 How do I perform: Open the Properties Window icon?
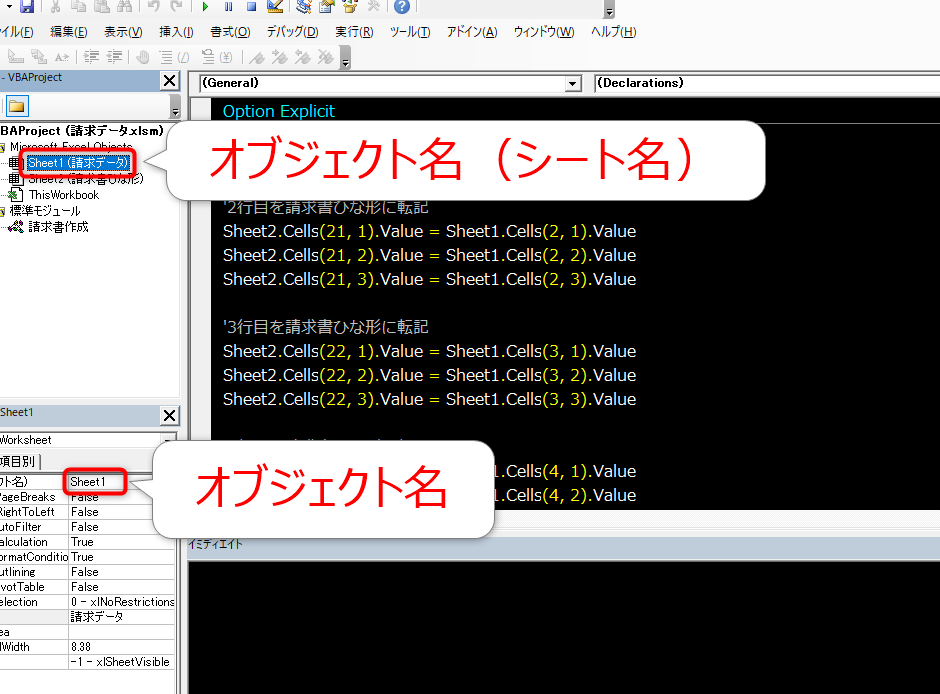click(x=327, y=6)
